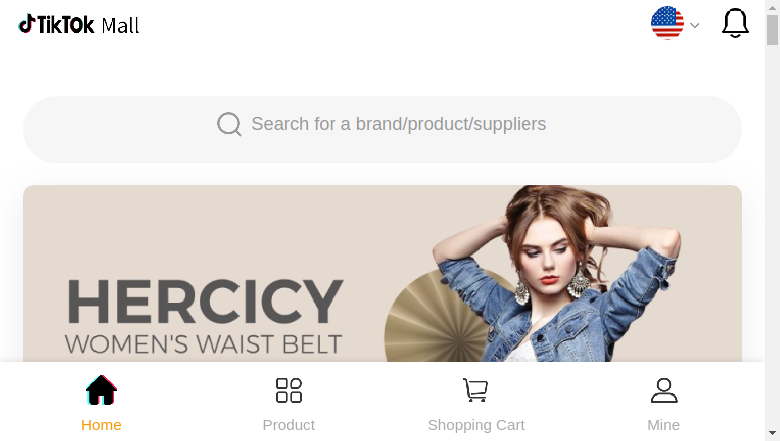Expand the language dropdown chevron
Viewport: 780px width, 441px height.
pyautogui.click(x=695, y=25)
